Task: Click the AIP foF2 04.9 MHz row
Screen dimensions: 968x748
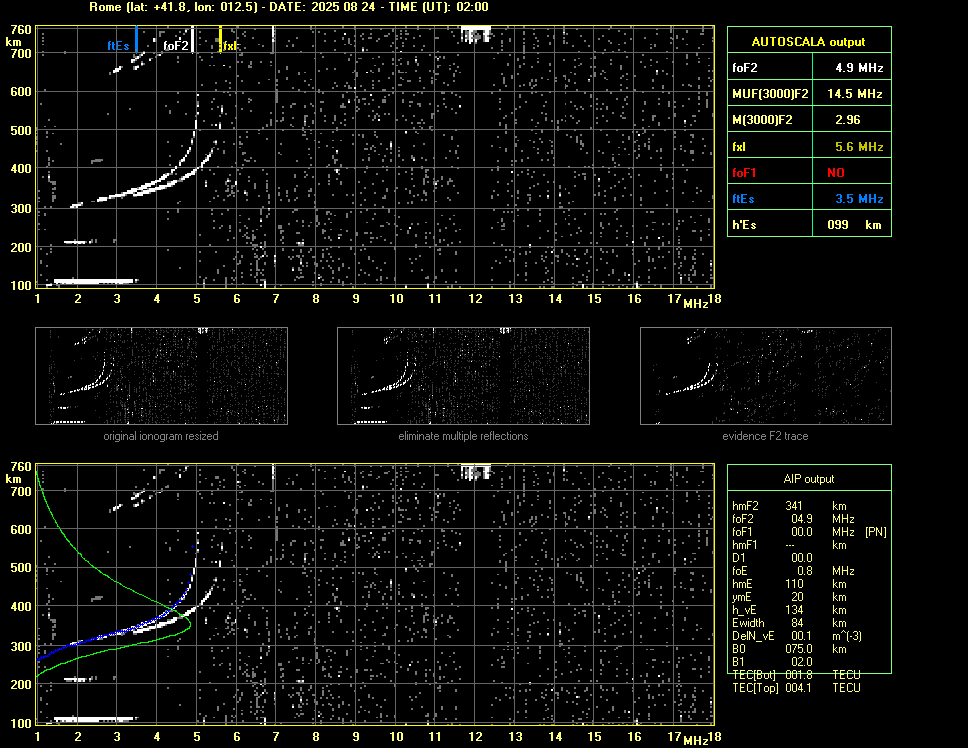Action: point(793,519)
